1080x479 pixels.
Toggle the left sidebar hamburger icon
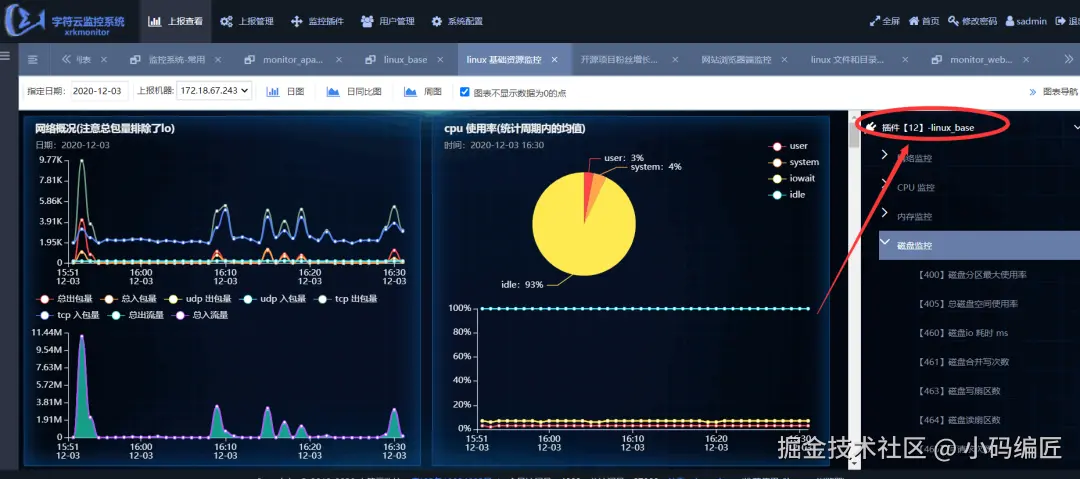click(x=5, y=55)
